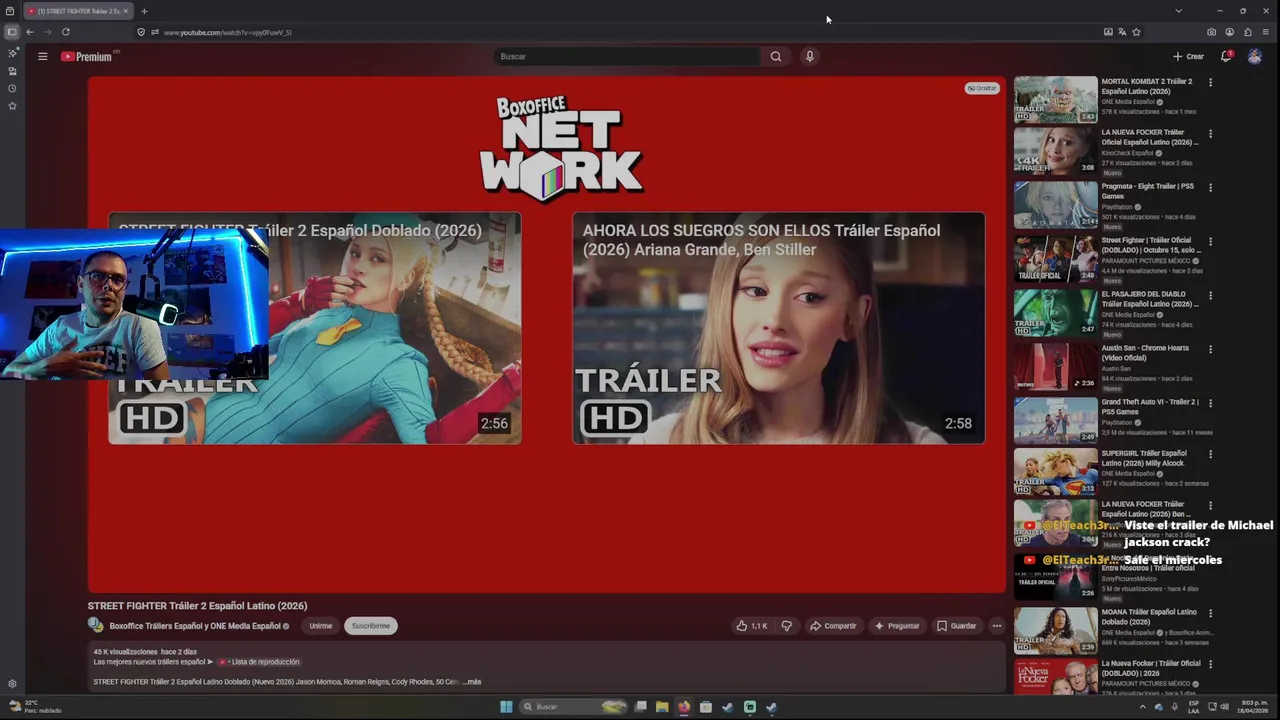Open the notifications bell

coord(1226,57)
